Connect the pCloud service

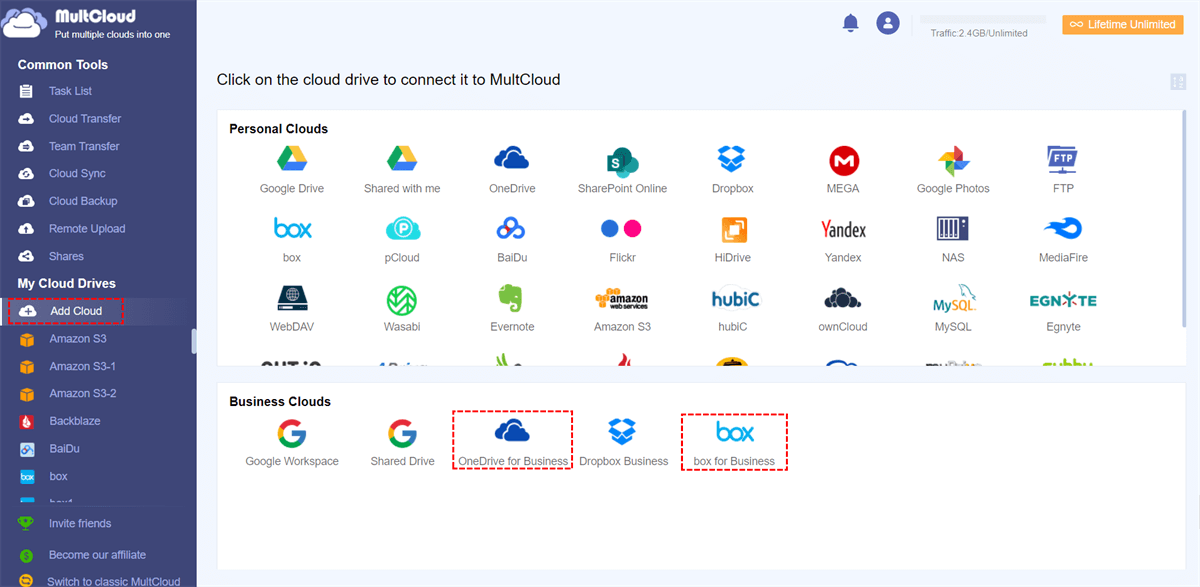(402, 239)
